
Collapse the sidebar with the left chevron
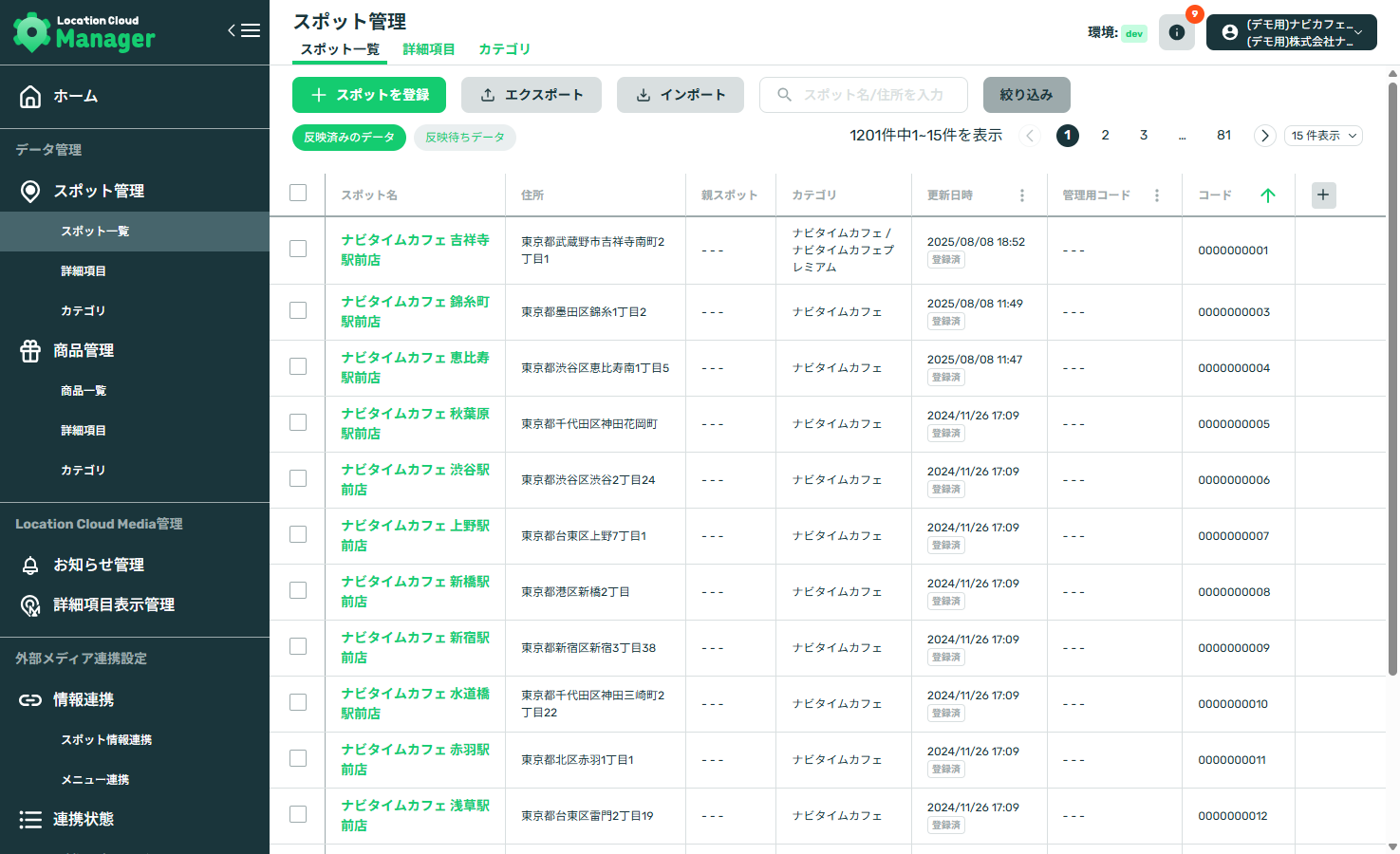click(x=231, y=29)
